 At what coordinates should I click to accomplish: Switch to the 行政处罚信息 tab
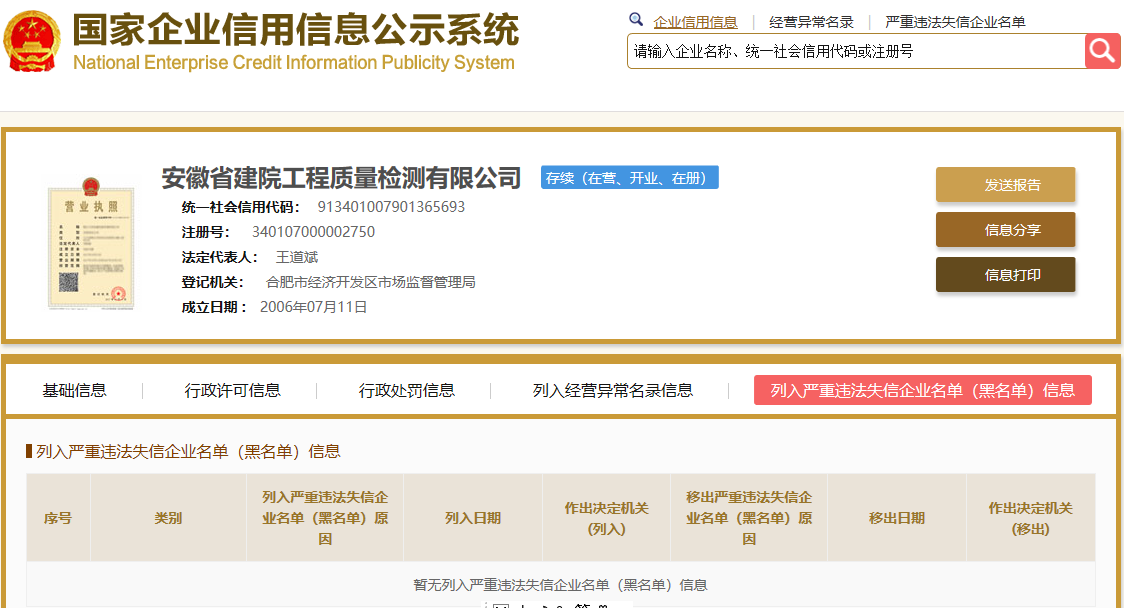click(x=406, y=390)
